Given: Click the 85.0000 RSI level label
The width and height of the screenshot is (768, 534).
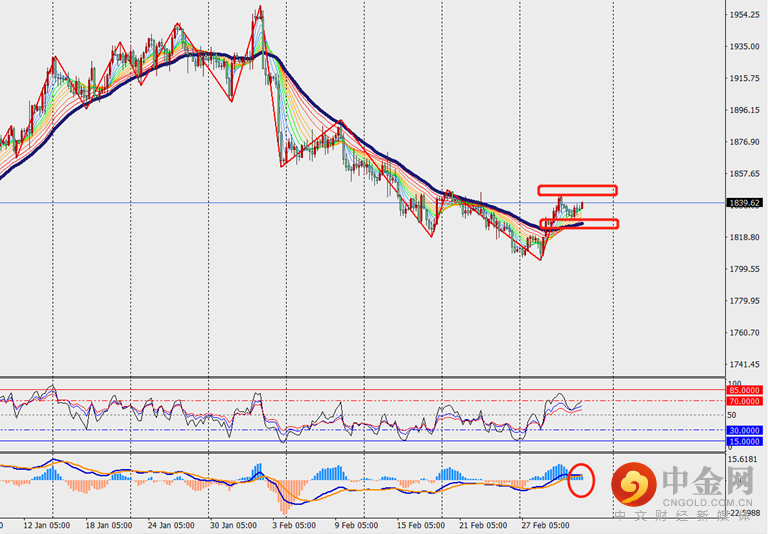Looking at the screenshot, I should click(746, 391).
